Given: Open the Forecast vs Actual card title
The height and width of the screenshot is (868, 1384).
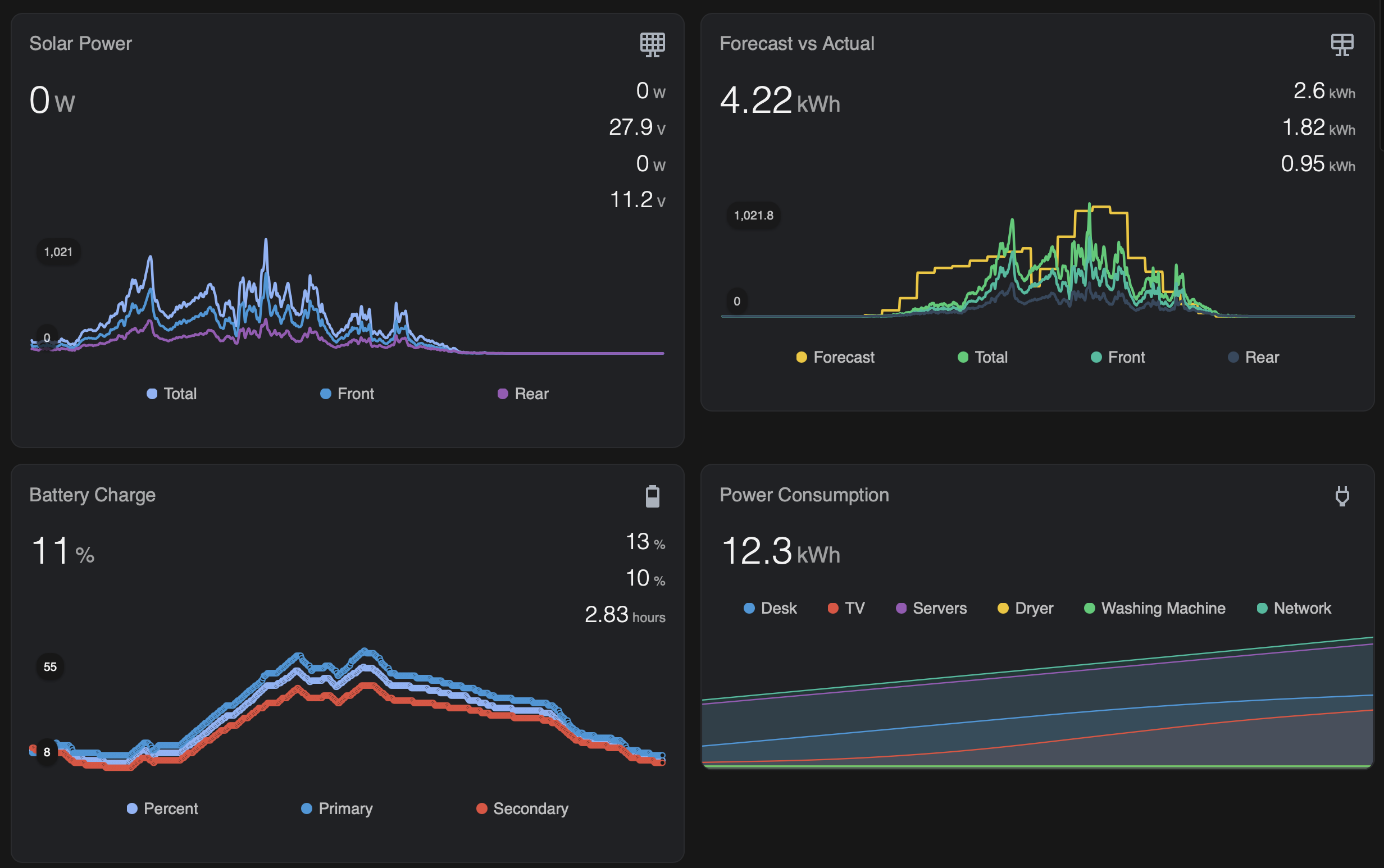Looking at the screenshot, I should 796,44.
